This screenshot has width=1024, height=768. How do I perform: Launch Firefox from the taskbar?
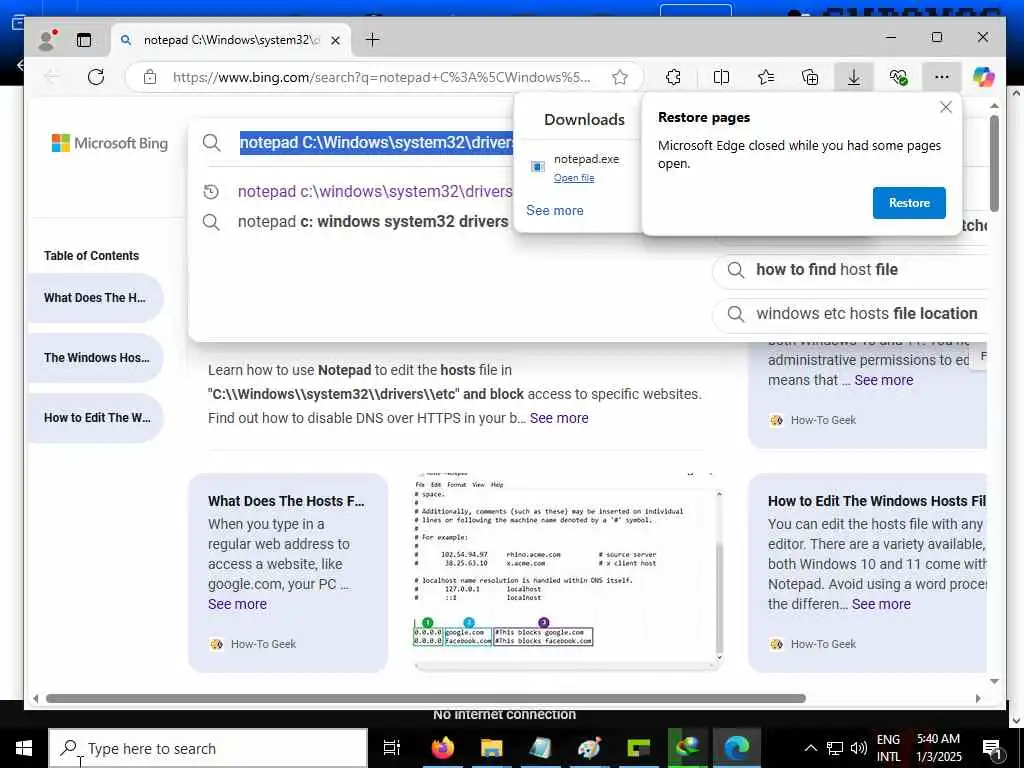point(442,748)
